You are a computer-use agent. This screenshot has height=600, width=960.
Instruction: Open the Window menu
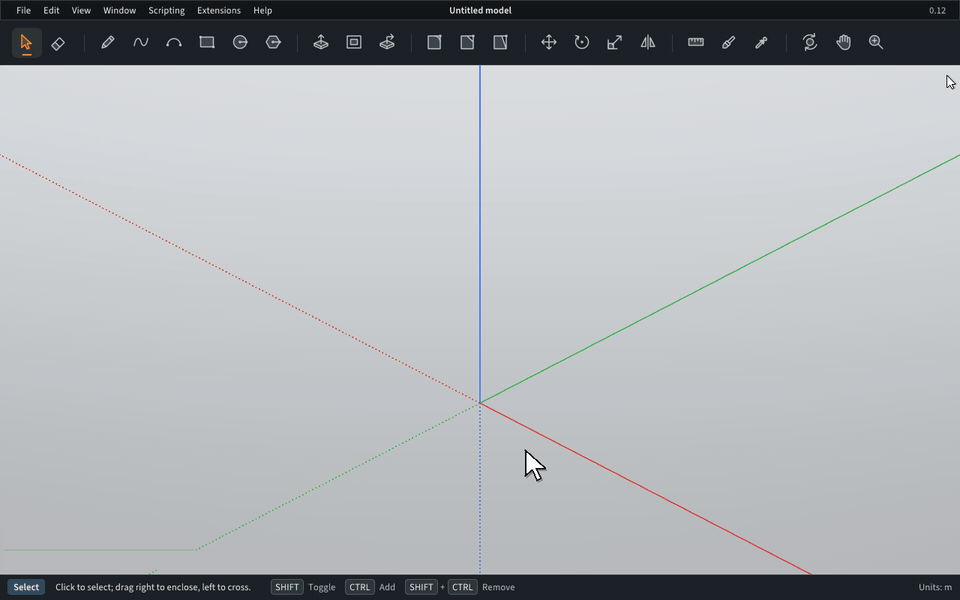click(x=119, y=10)
